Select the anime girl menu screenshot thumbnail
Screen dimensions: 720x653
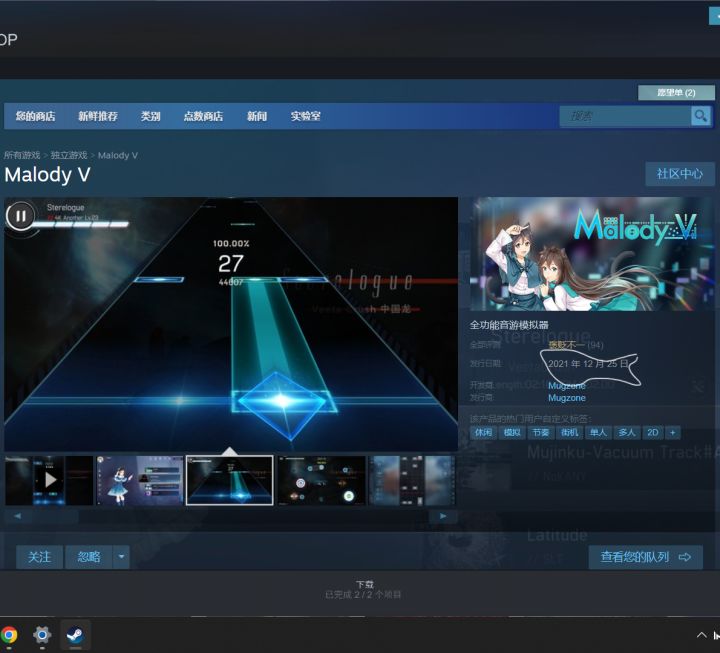(x=139, y=480)
